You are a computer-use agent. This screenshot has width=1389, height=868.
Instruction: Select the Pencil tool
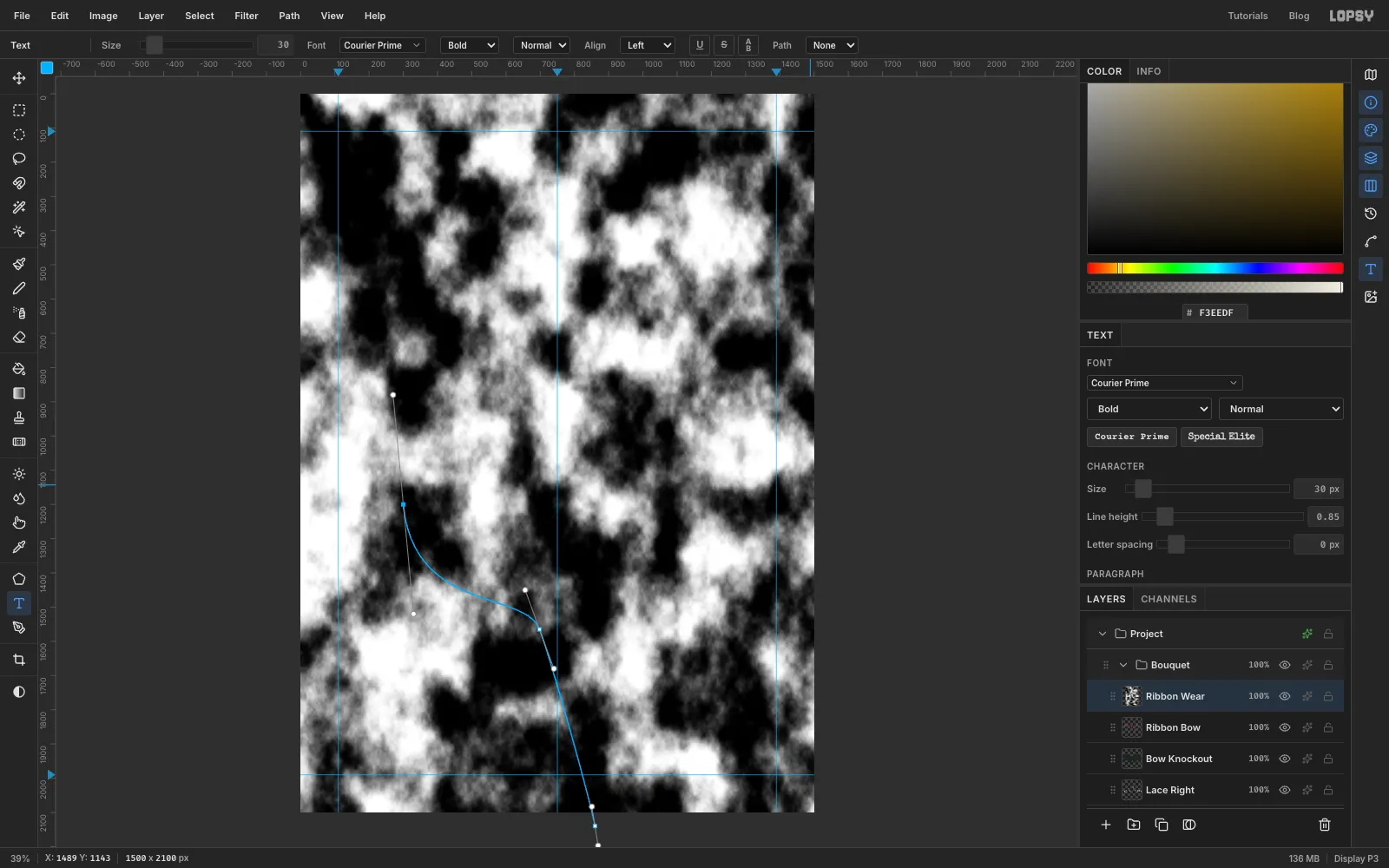[19, 288]
